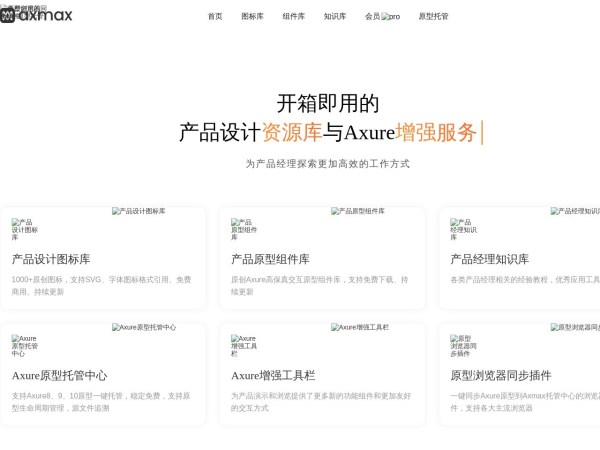Click the 产品设计图标库 banner image at card top

[x=139, y=211]
